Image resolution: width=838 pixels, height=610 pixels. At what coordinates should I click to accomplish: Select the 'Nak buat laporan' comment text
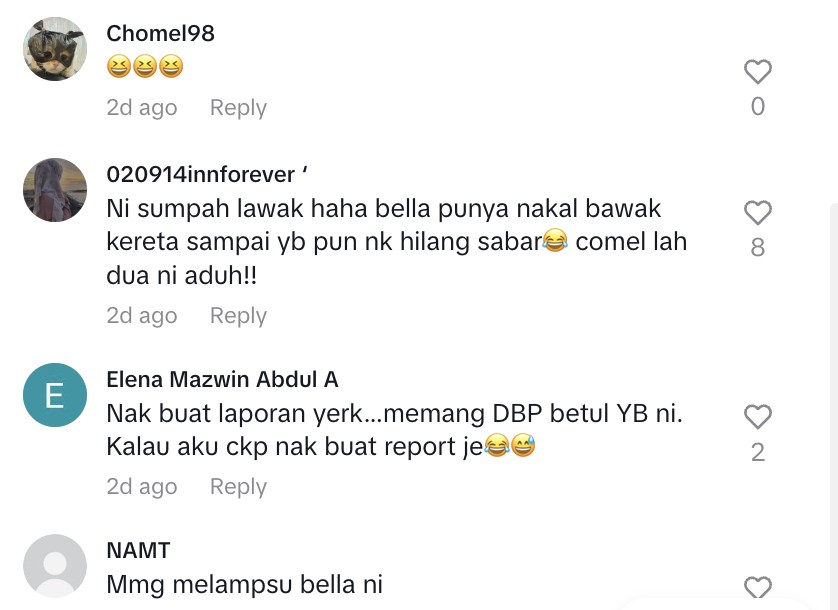click(x=394, y=430)
